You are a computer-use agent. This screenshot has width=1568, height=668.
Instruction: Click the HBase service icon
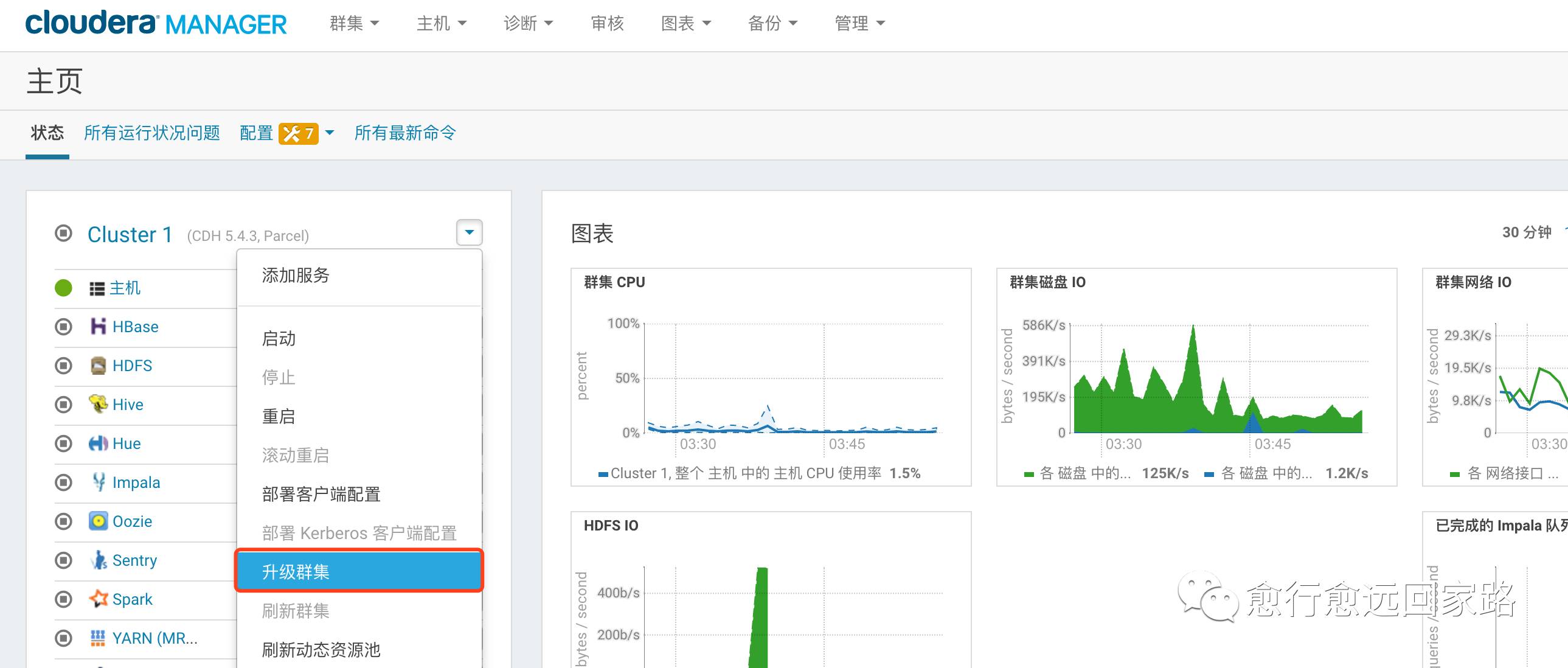[98, 326]
